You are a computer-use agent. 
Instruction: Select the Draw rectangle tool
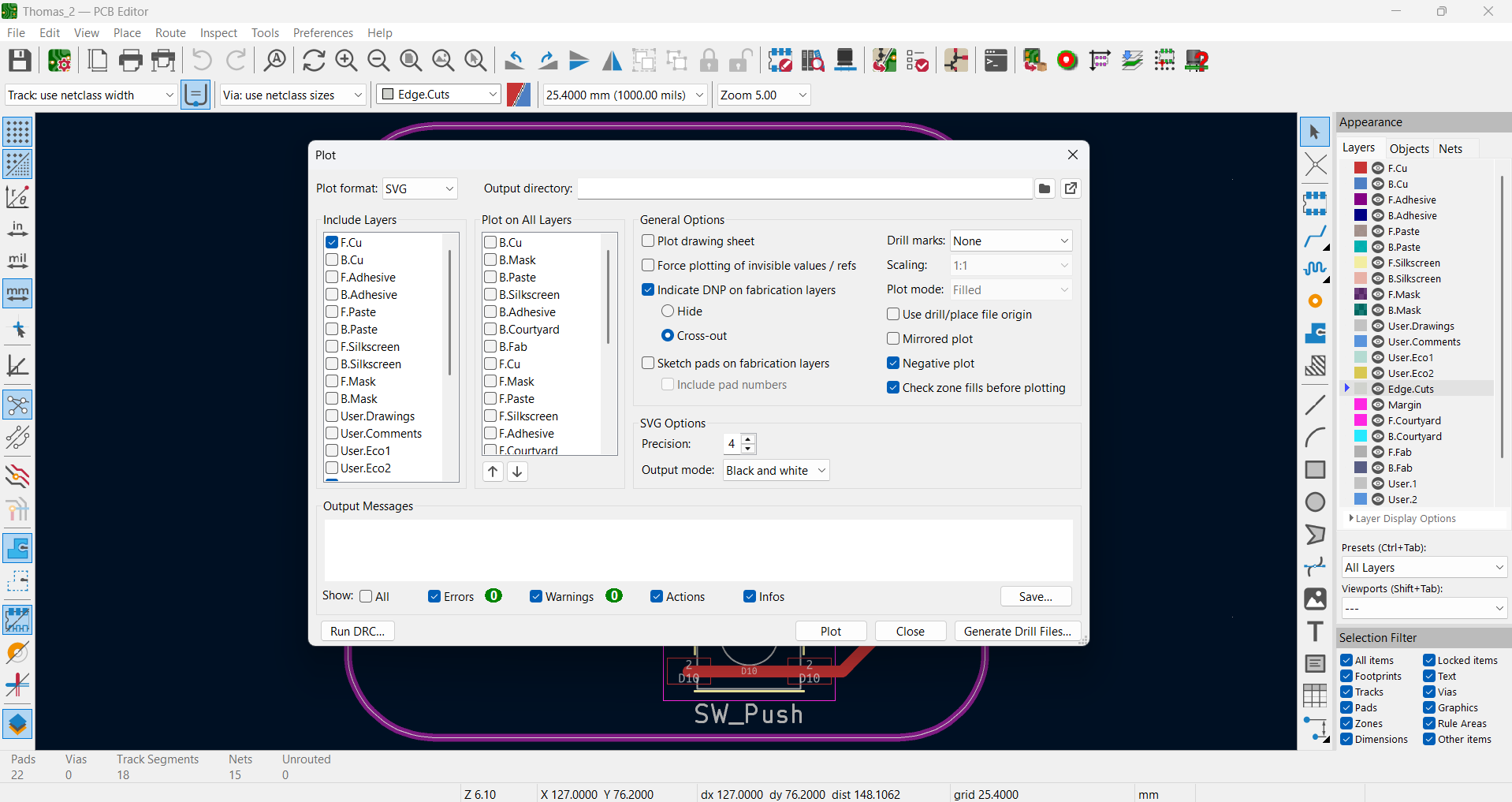[1315, 469]
